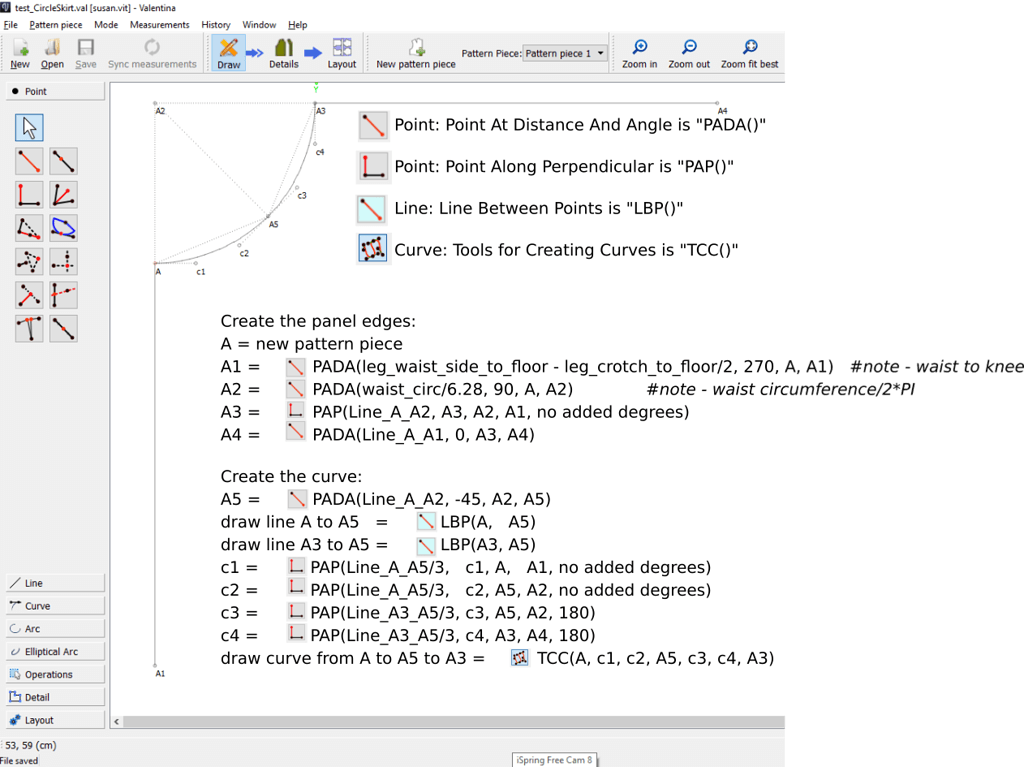Open the History menu

coord(216,25)
